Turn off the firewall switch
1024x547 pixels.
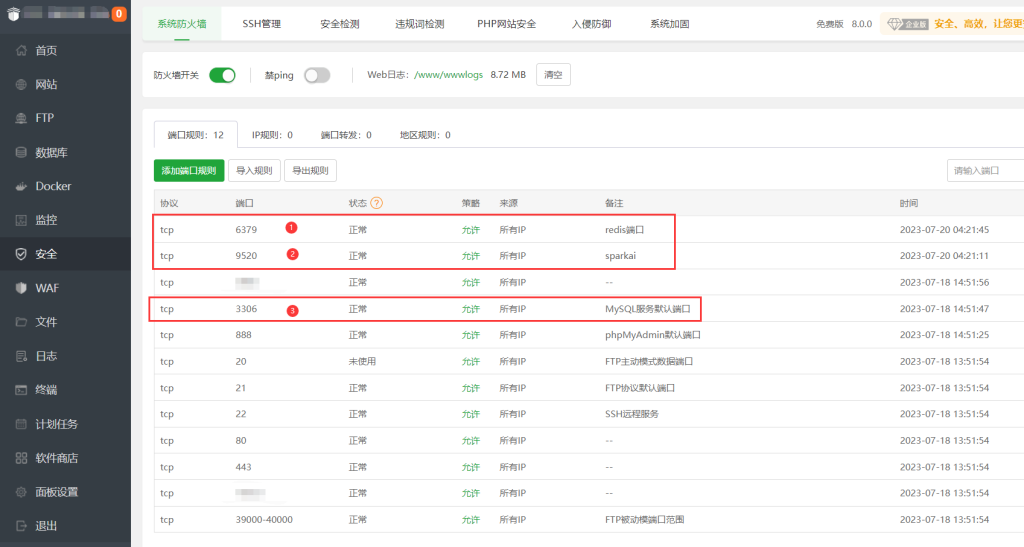(x=222, y=75)
